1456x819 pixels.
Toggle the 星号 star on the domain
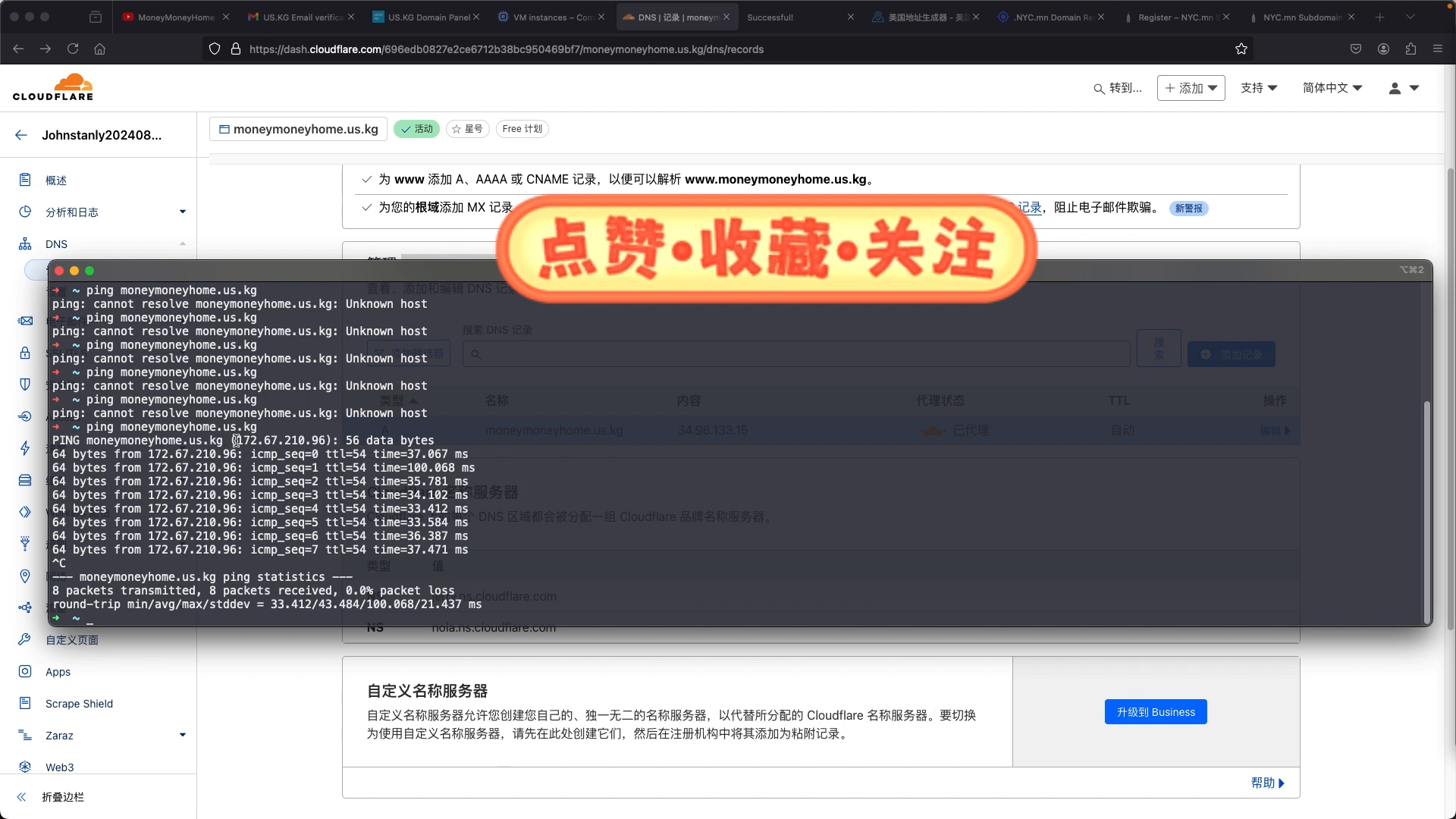coord(468,129)
